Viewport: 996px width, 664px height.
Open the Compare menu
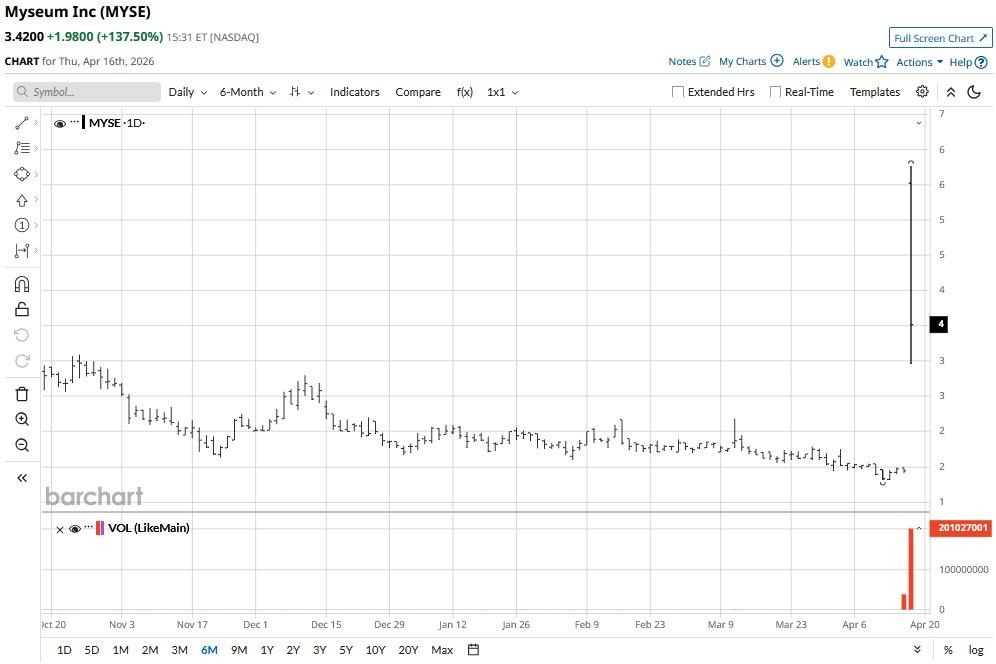pos(418,92)
